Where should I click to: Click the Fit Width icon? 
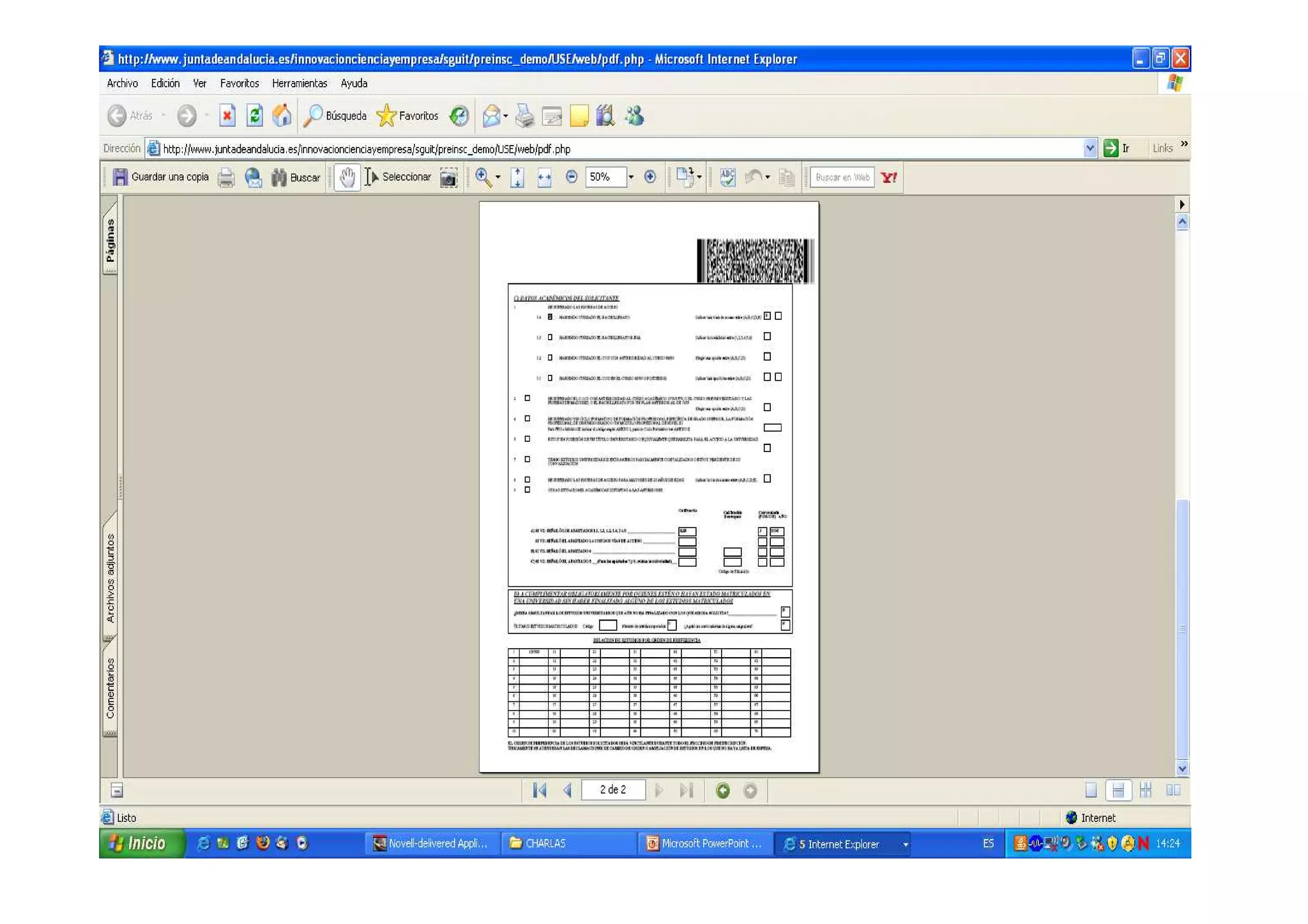(x=544, y=178)
